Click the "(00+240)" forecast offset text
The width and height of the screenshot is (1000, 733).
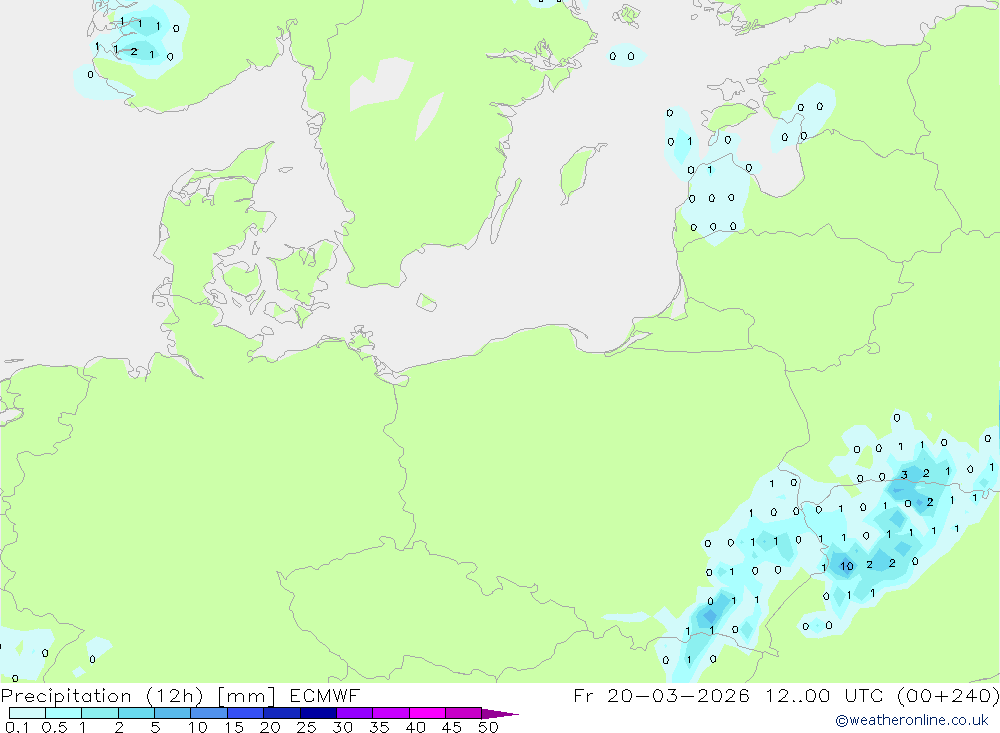click(948, 696)
